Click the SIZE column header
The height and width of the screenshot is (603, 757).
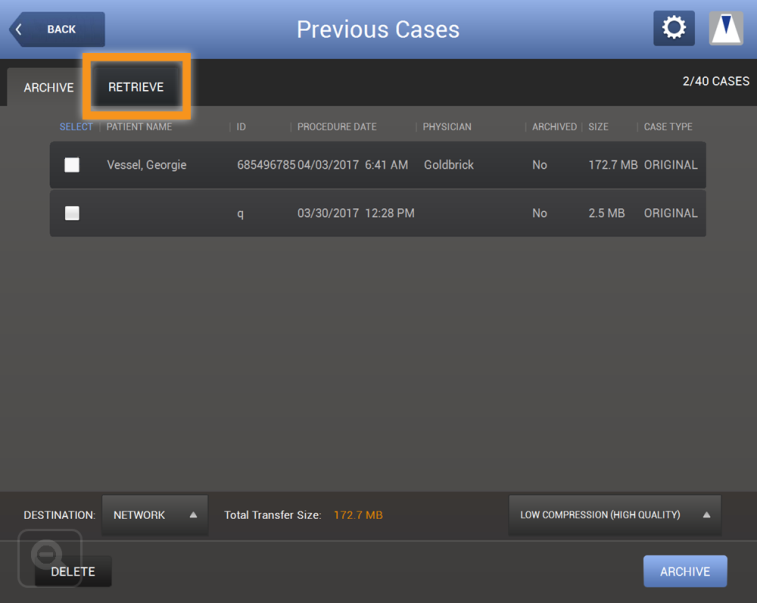[598, 126]
